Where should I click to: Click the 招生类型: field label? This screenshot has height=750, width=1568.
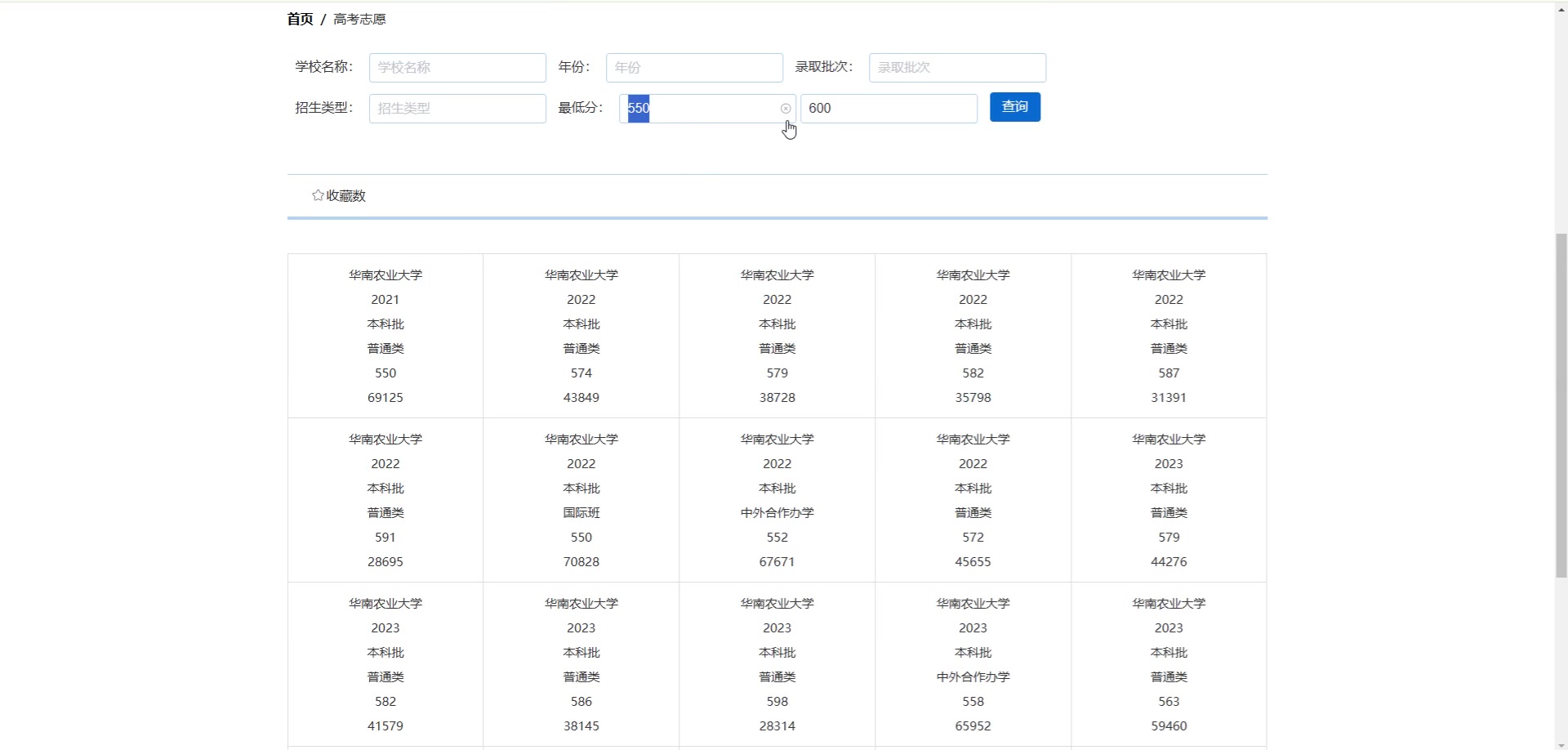[324, 108]
